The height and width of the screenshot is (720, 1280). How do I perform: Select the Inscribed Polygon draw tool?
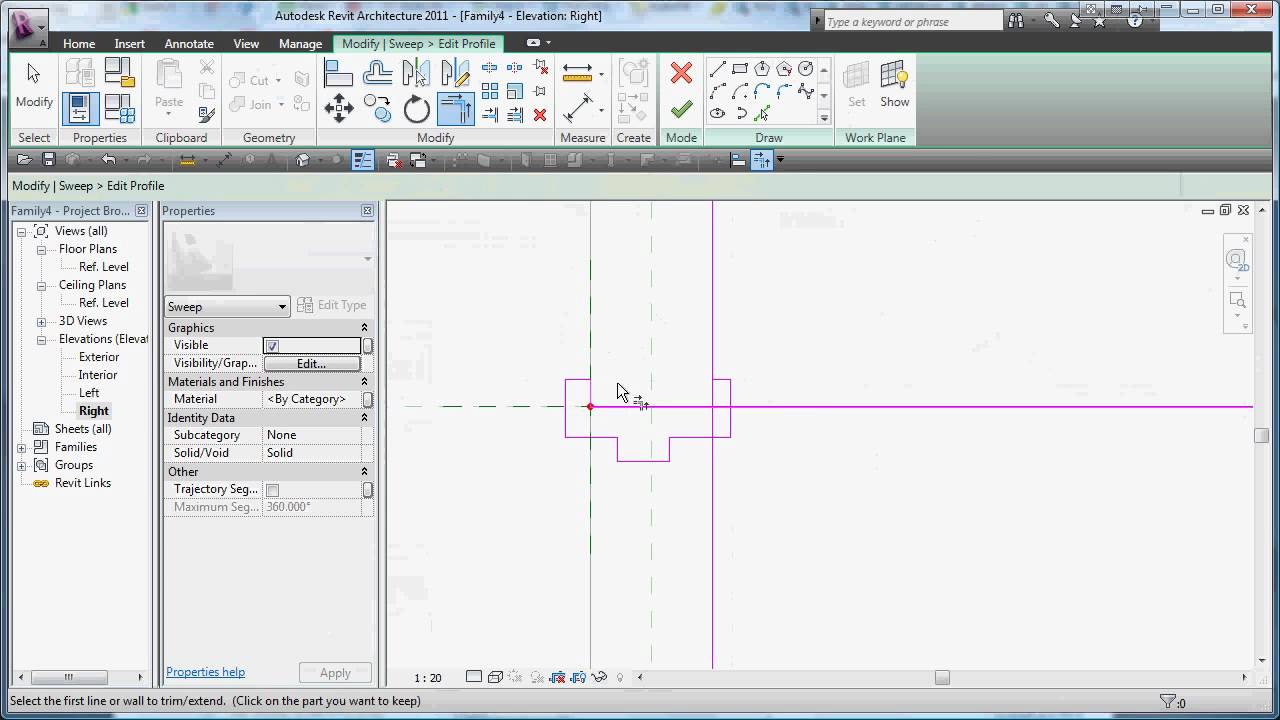(762, 69)
